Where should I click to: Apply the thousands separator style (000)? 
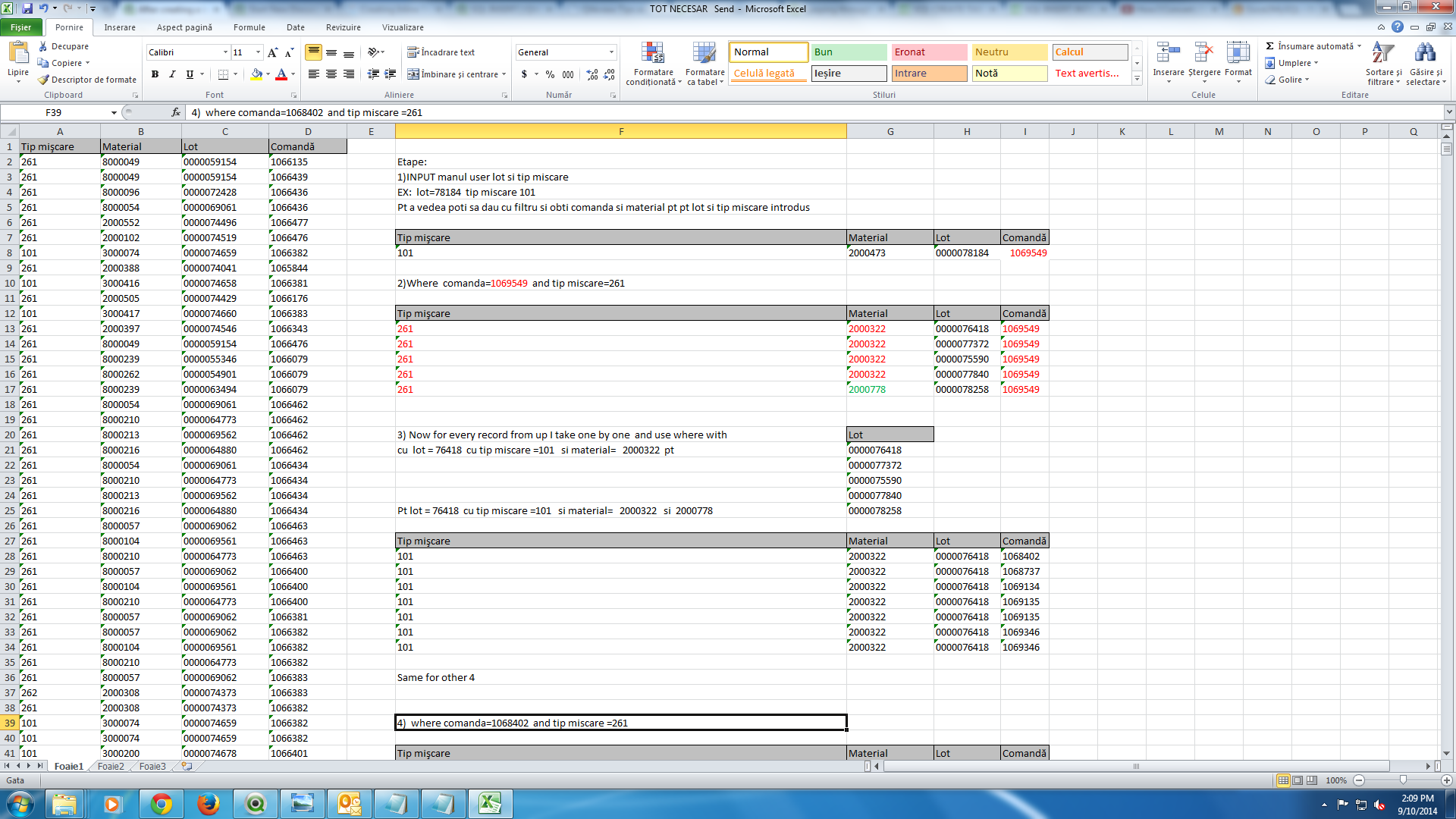tap(568, 74)
